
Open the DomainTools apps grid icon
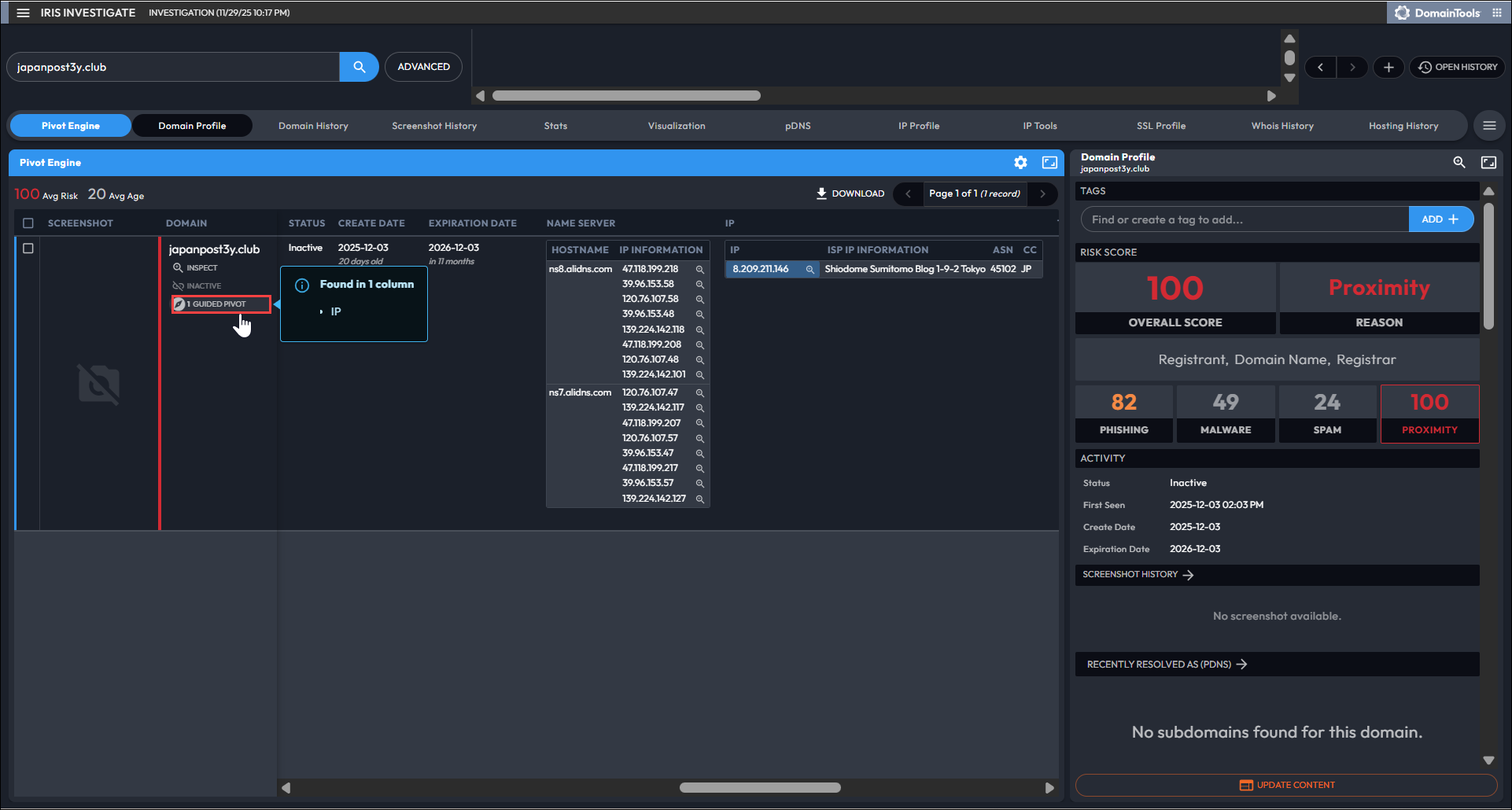click(1496, 13)
